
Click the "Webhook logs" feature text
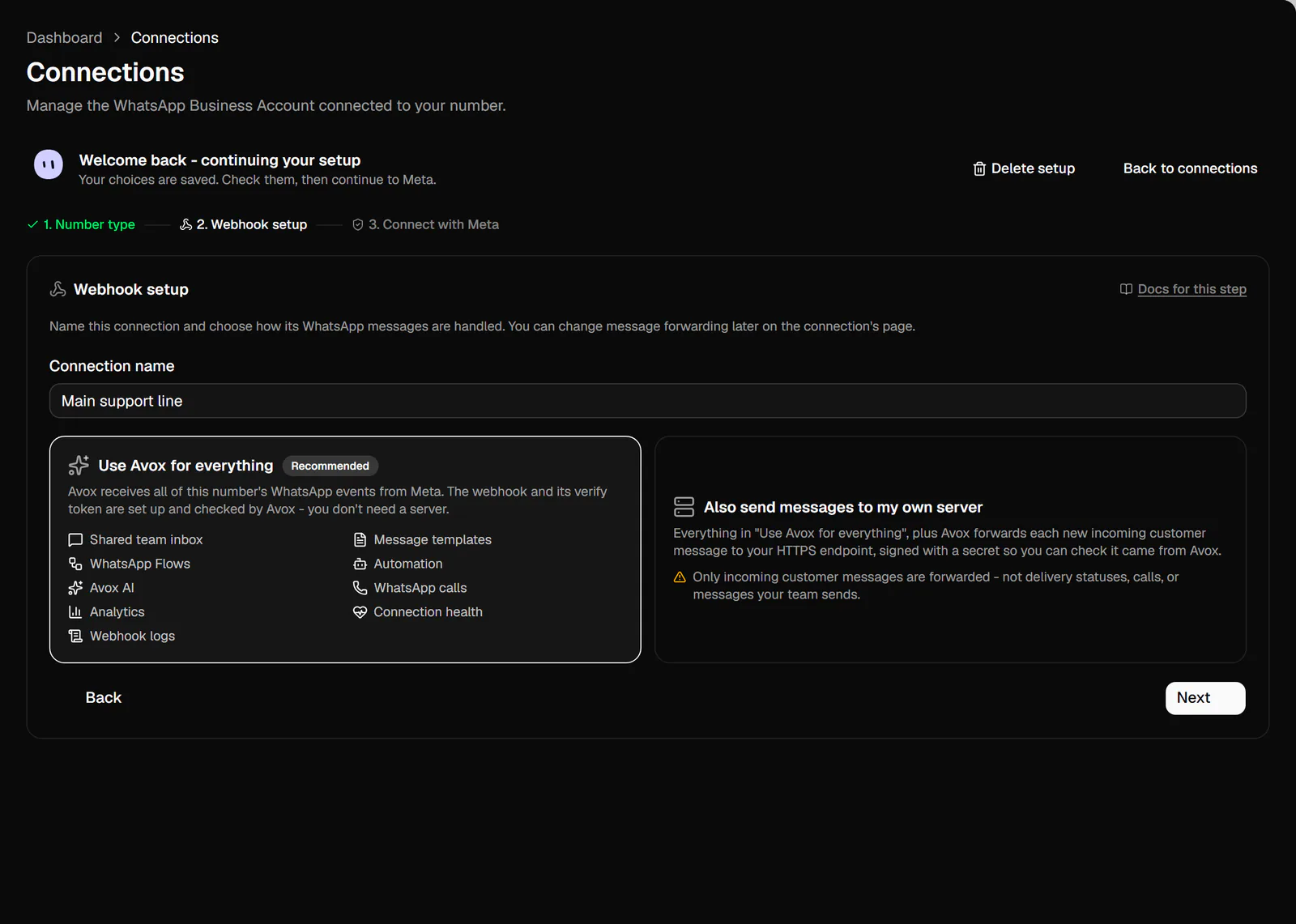pyautogui.click(x=133, y=637)
